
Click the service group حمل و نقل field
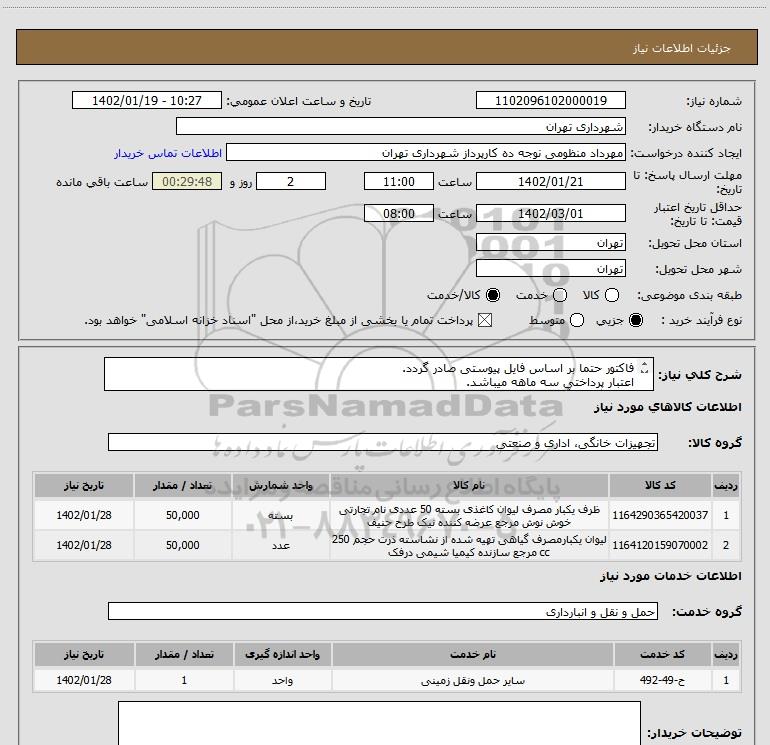(x=382, y=611)
